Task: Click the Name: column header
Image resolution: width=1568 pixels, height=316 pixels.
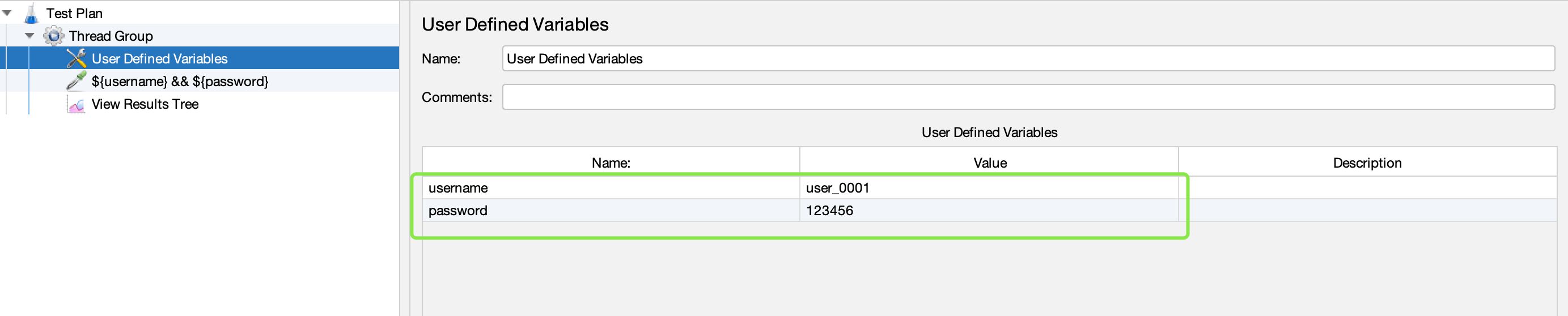Action: [x=611, y=163]
